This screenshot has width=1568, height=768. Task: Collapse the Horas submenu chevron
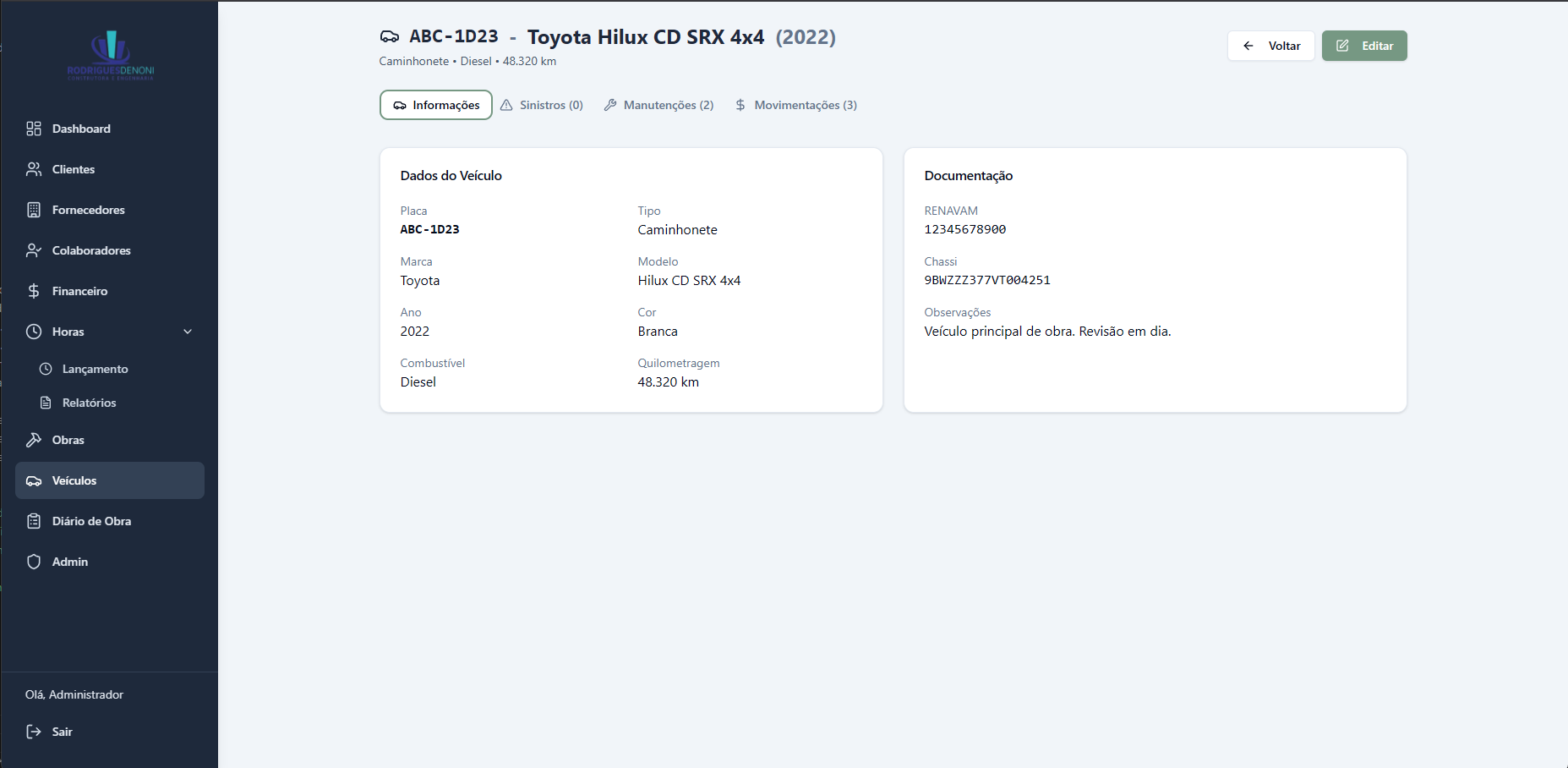[x=188, y=332]
